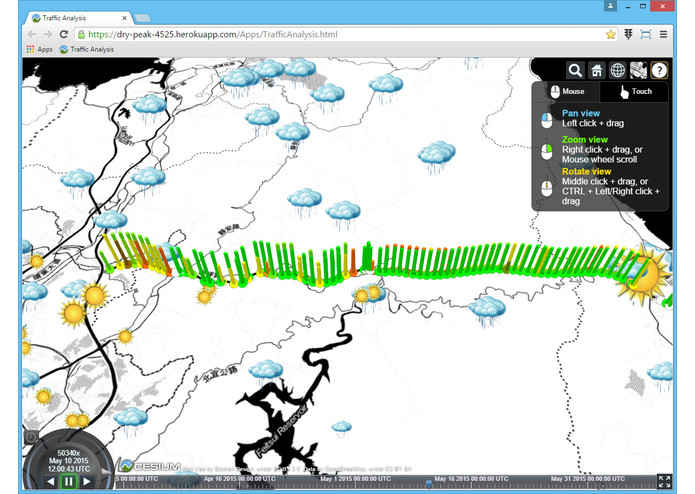
Task: Click the 50340x speed readout
Action: [x=69, y=453]
